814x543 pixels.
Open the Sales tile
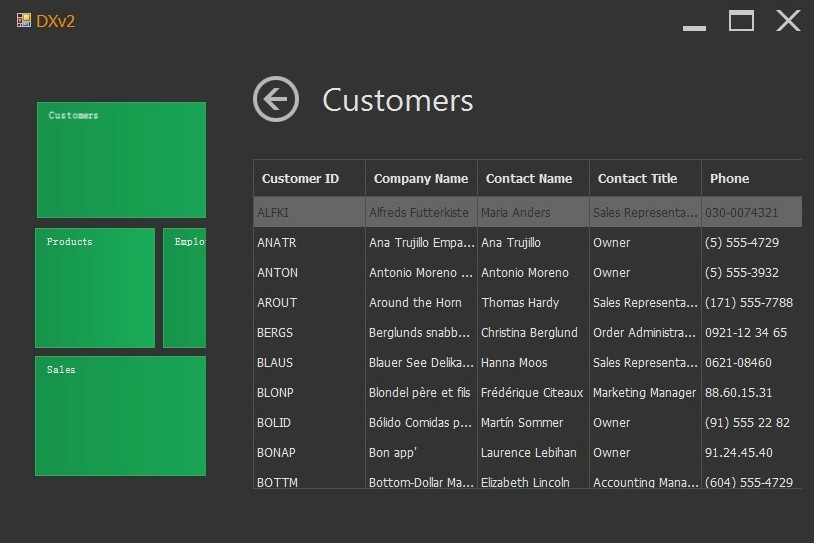(121, 416)
